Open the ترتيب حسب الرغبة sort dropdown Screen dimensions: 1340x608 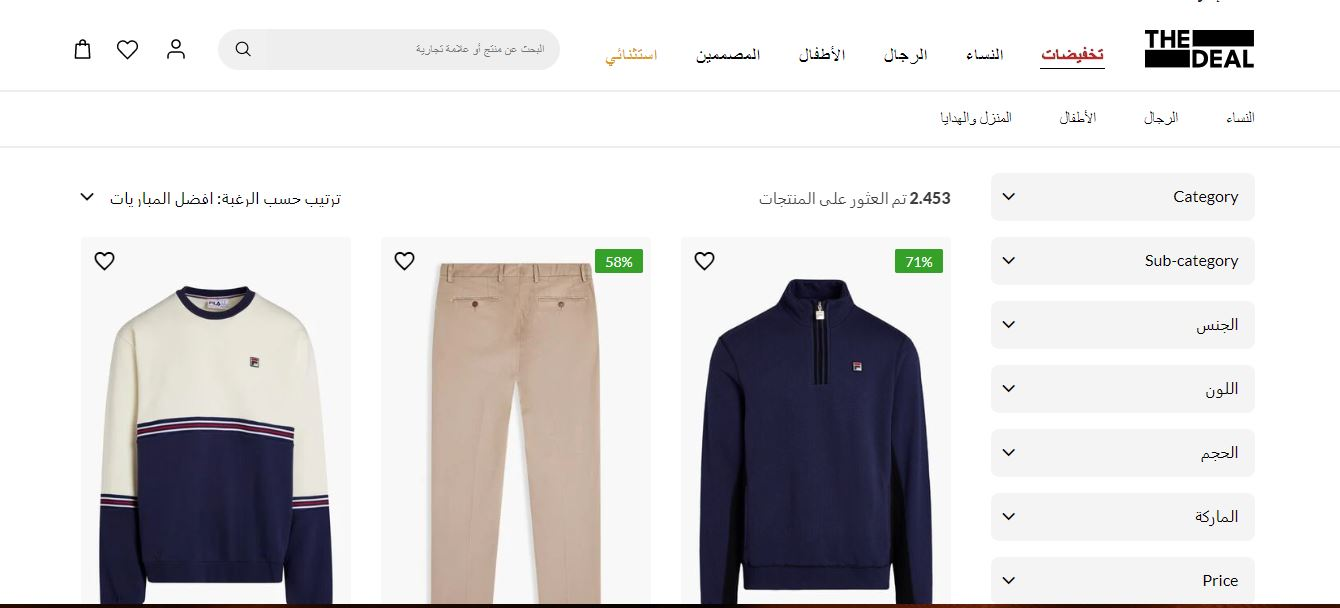210,198
